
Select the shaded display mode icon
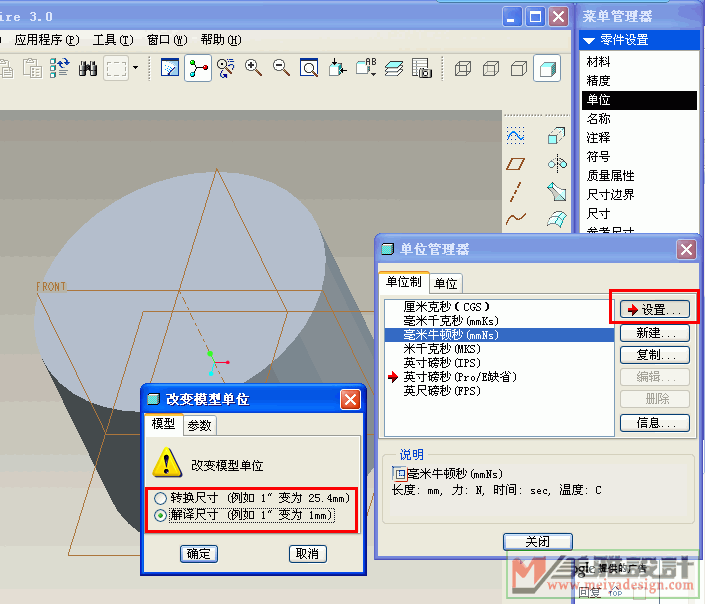(x=547, y=68)
